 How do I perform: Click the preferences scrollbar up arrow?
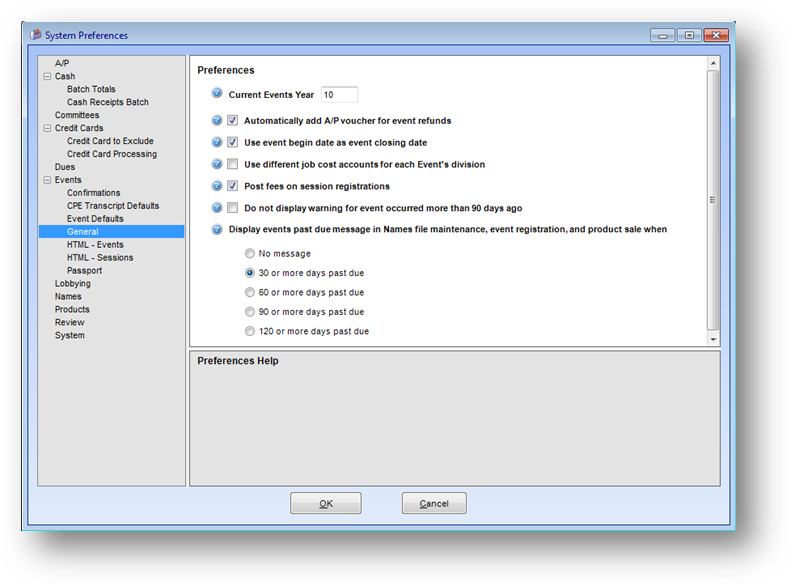coord(713,63)
